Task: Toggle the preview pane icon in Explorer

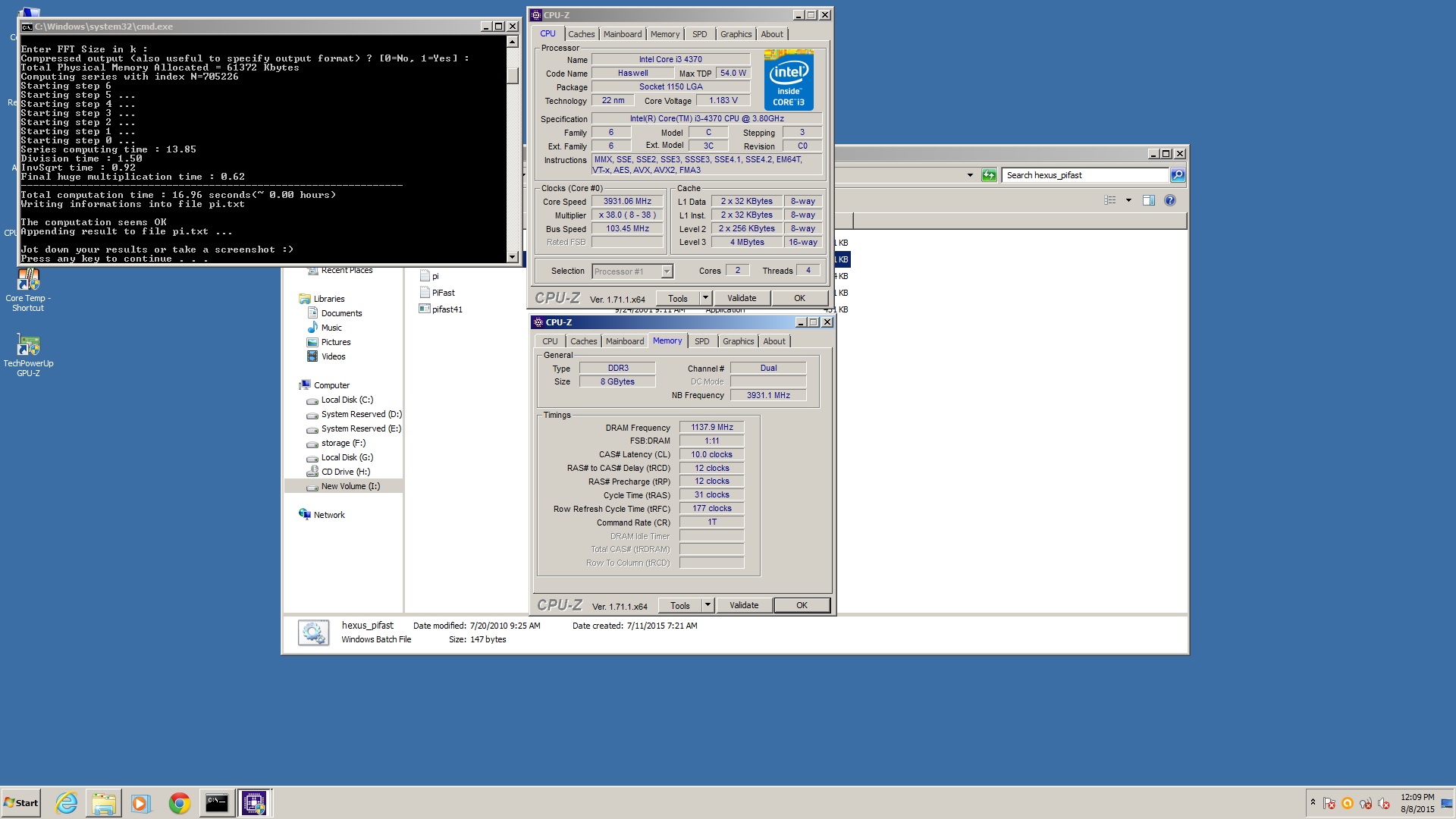Action: 1149,200
